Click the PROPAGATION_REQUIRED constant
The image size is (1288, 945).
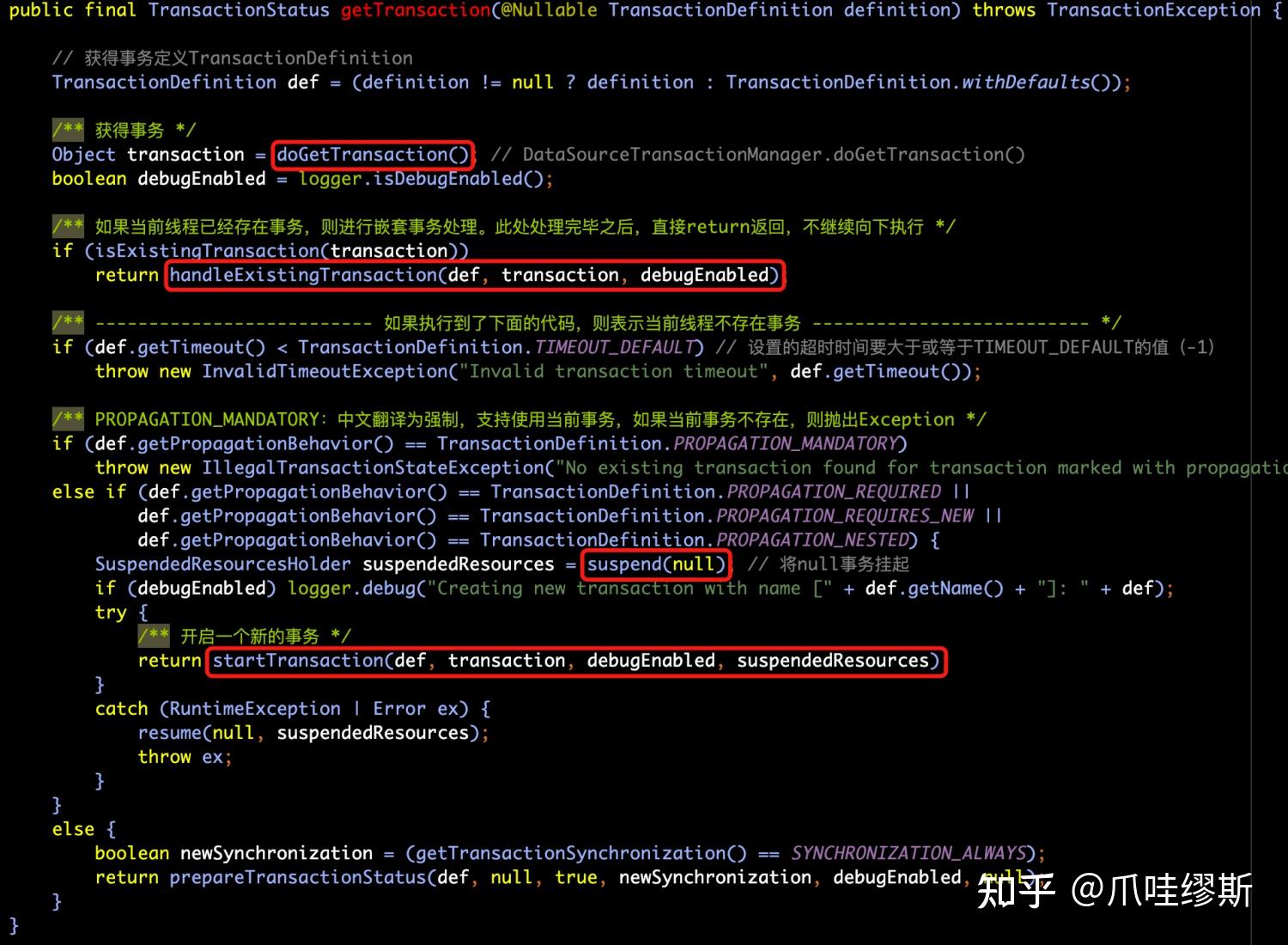(x=834, y=491)
